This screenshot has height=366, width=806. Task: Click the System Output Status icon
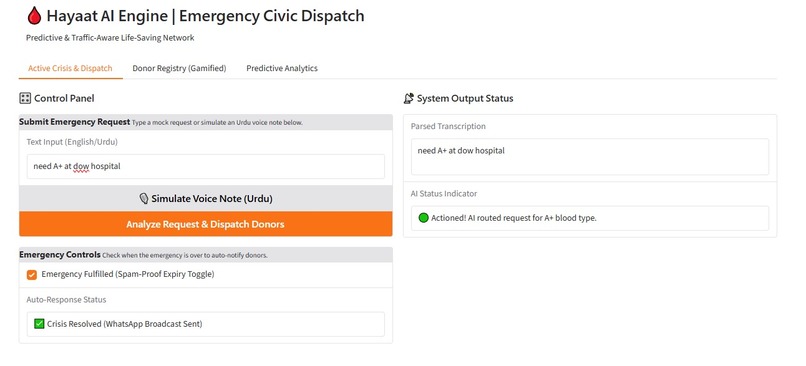tap(409, 98)
